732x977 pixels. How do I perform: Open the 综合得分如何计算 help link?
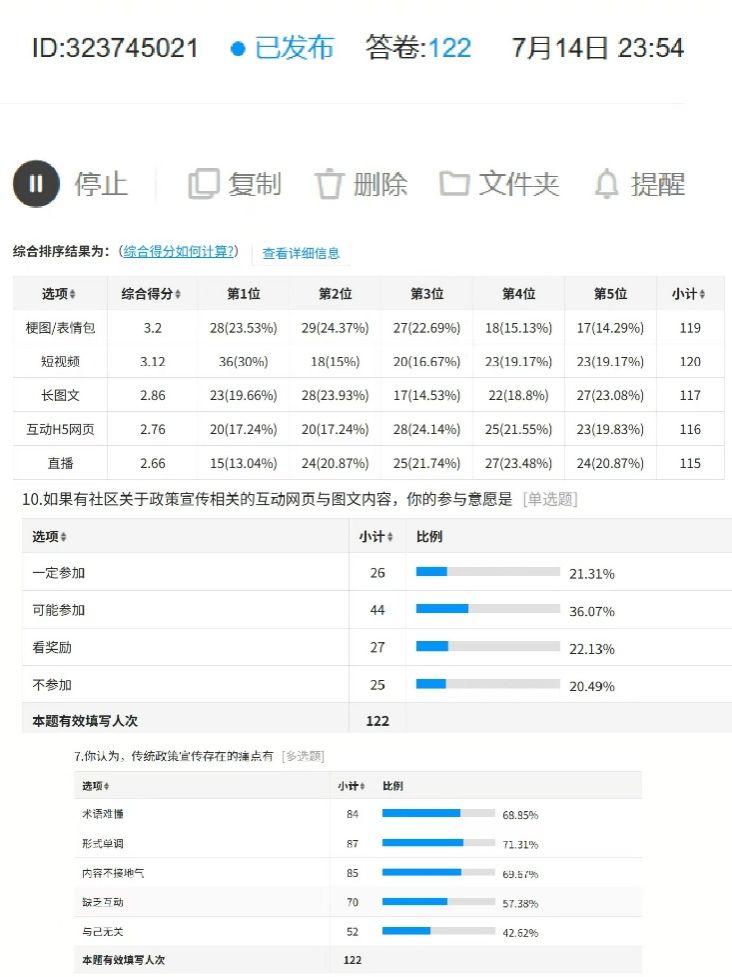tap(180, 252)
